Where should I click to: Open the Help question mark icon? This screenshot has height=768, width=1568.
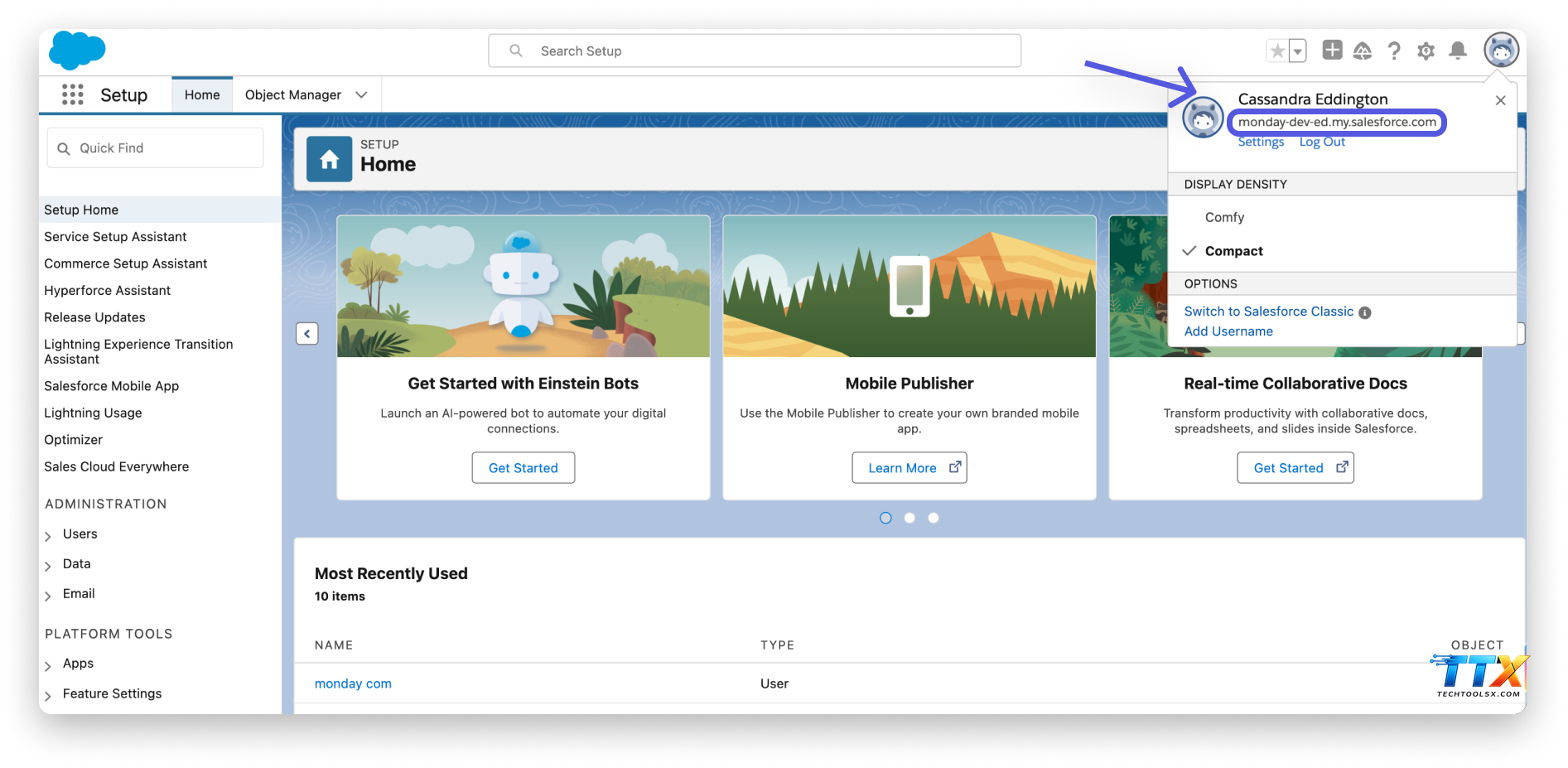pos(1394,51)
